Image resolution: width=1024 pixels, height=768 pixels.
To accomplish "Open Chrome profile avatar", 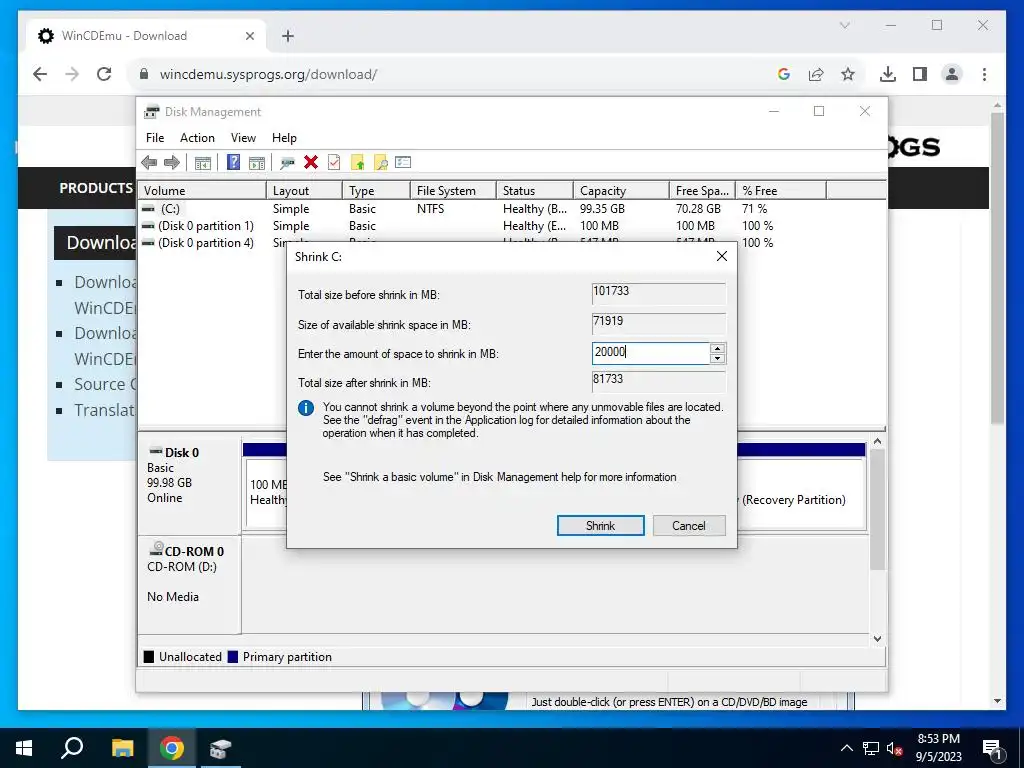I will [952, 74].
